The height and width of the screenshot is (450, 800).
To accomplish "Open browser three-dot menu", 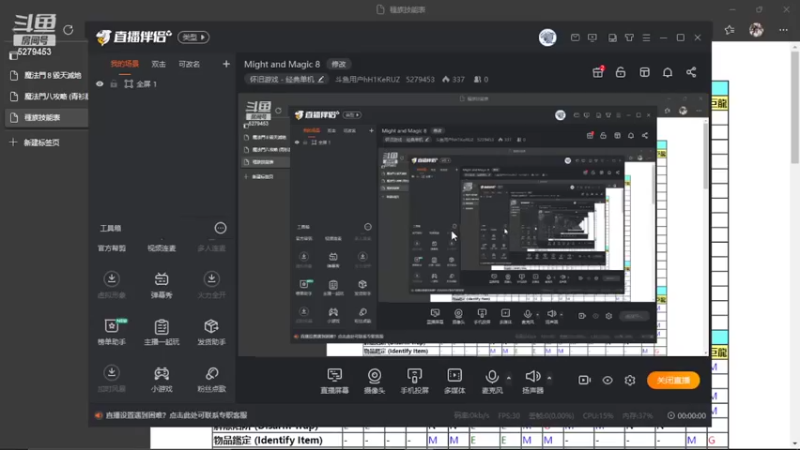I will click(784, 30).
